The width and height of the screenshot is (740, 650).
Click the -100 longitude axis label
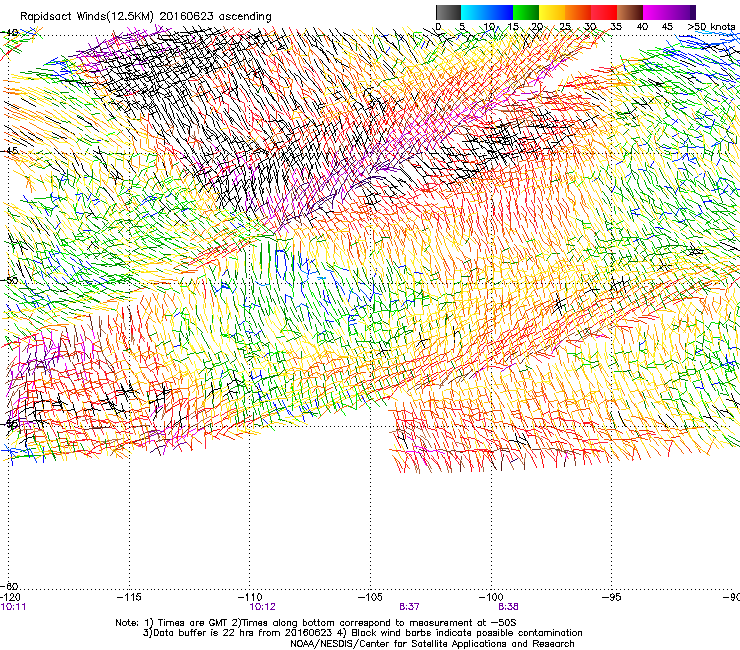[x=491, y=597]
